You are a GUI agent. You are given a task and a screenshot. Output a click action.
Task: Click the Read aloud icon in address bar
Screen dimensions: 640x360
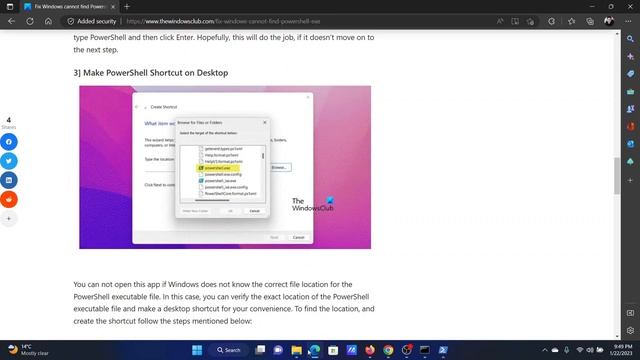point(500,21)
